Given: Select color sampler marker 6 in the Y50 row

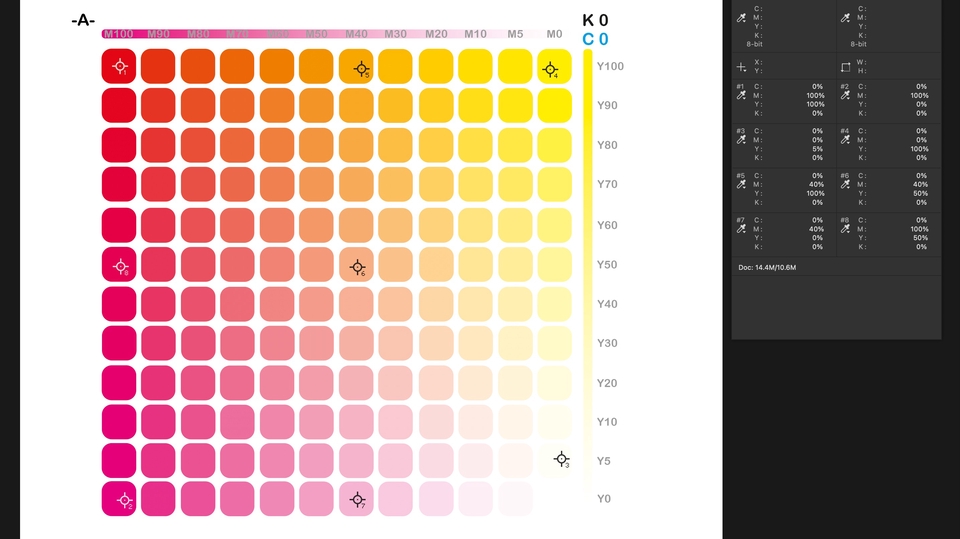Looking at the screenshot, I should tap(357, 267).
